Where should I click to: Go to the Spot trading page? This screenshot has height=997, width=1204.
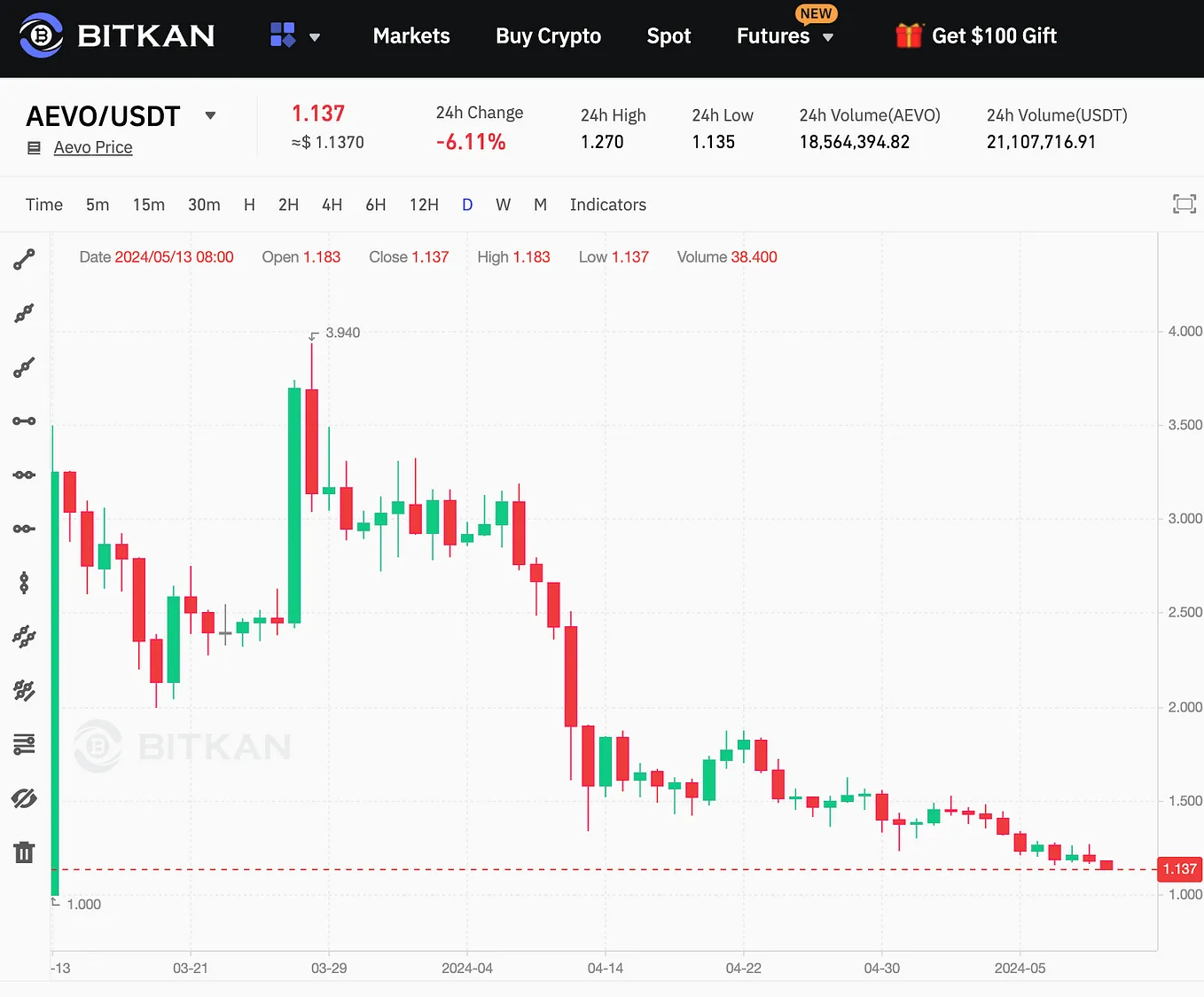668,35
